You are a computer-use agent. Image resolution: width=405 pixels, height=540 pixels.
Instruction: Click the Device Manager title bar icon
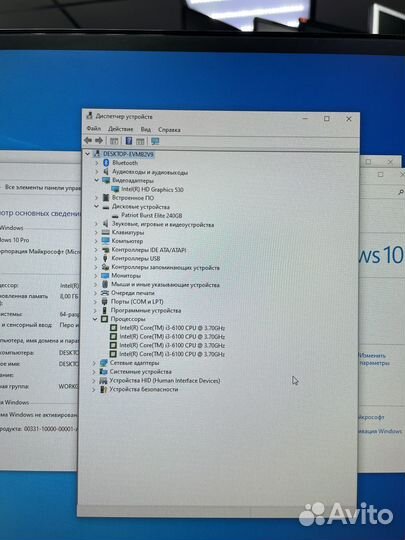click(90, 116)
